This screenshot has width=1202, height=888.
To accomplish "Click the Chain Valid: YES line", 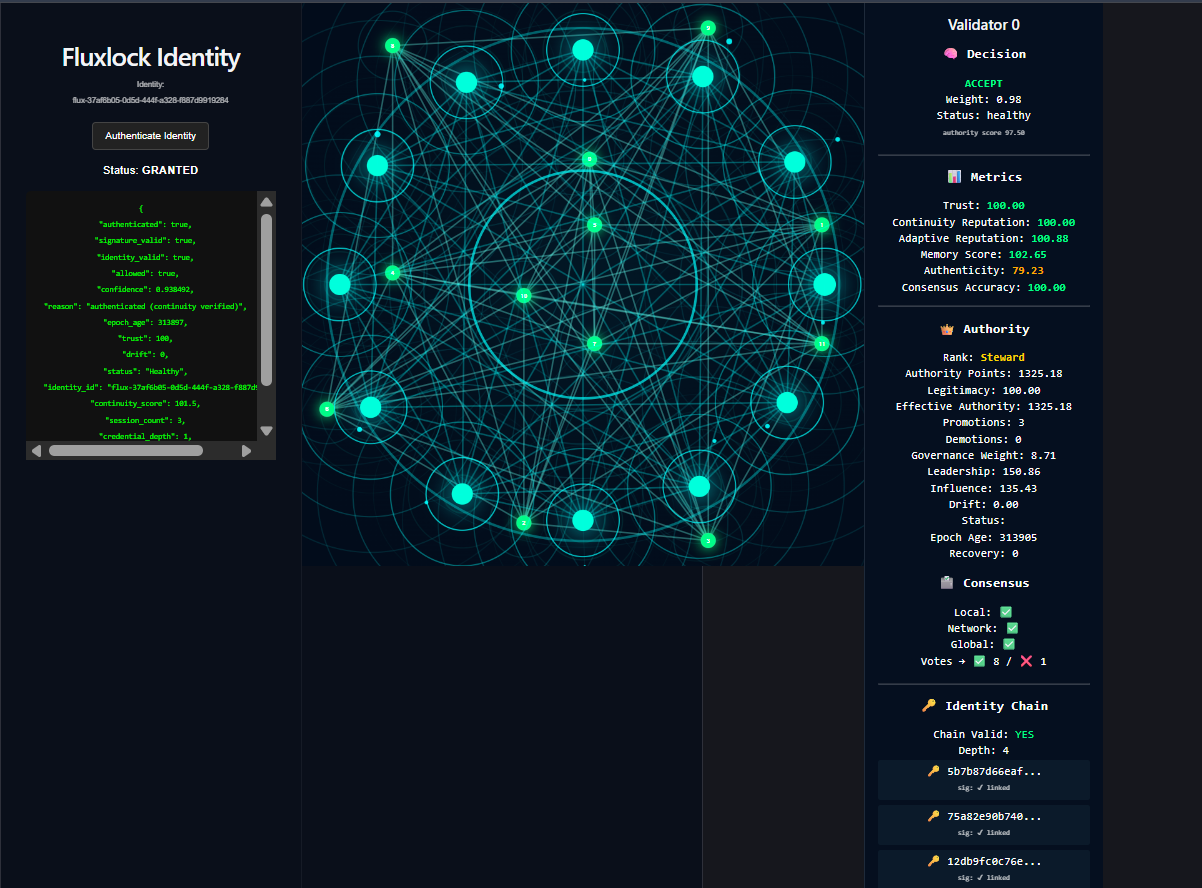I will click(984, 735).
